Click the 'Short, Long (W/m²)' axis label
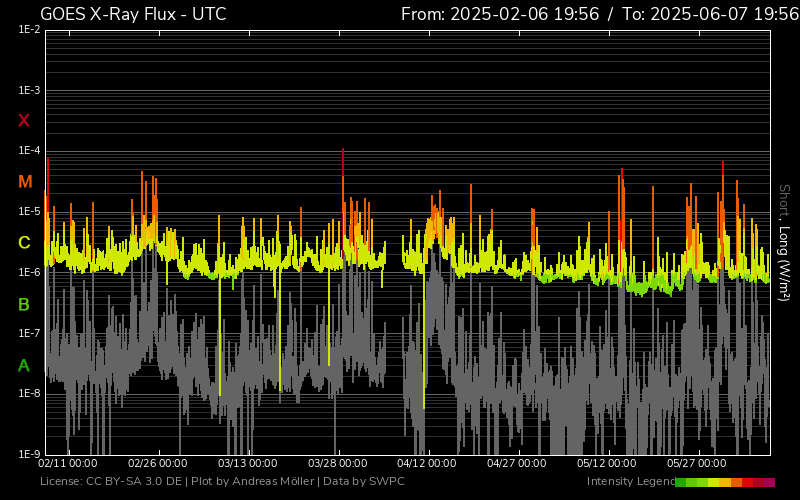Screen dimensions: 800x500 (x=784, y=243)
